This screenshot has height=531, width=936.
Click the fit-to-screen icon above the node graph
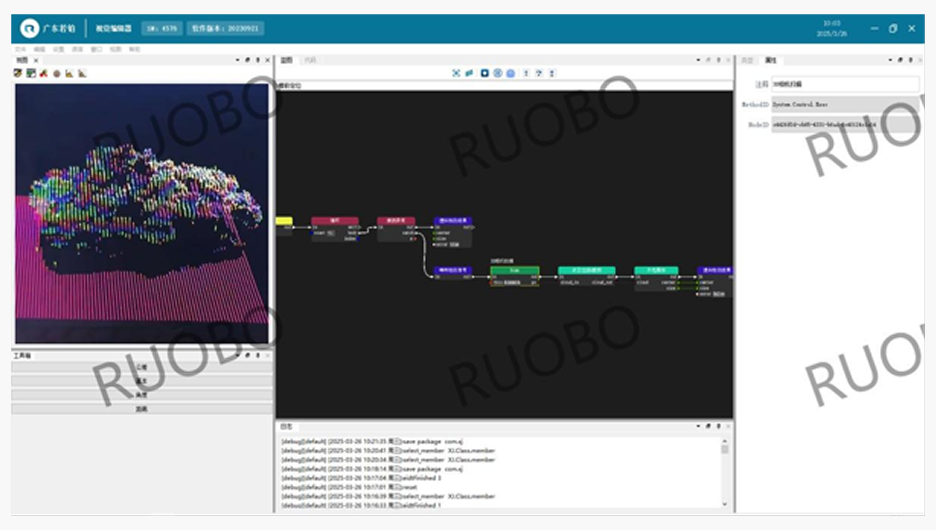(x=456, y=73)
